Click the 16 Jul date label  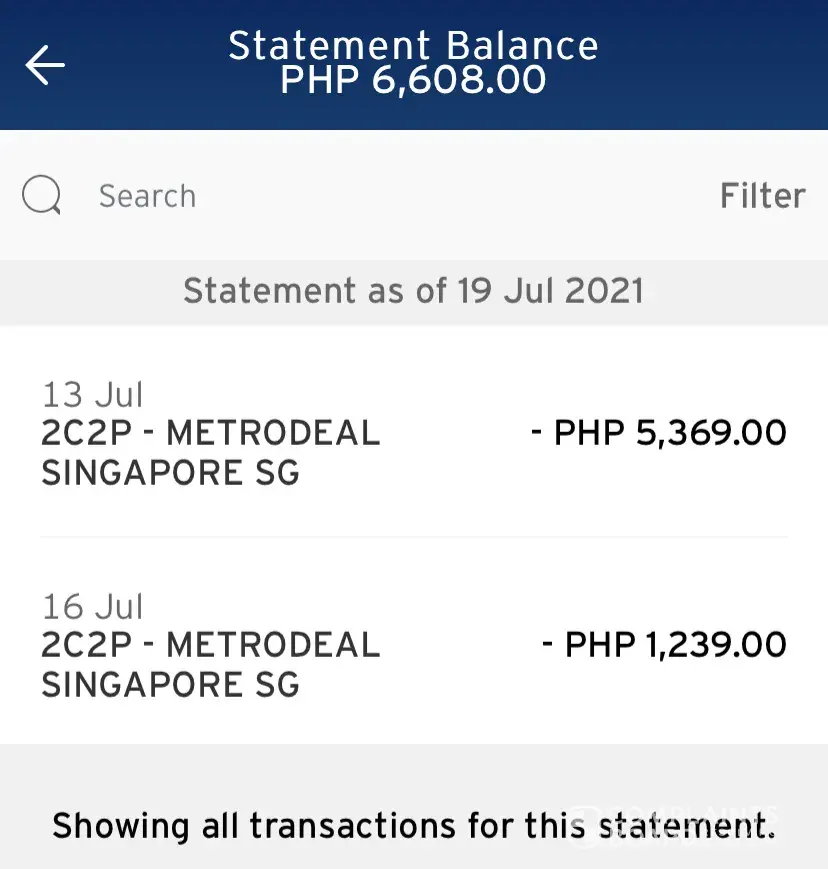(x=93, y=607)
